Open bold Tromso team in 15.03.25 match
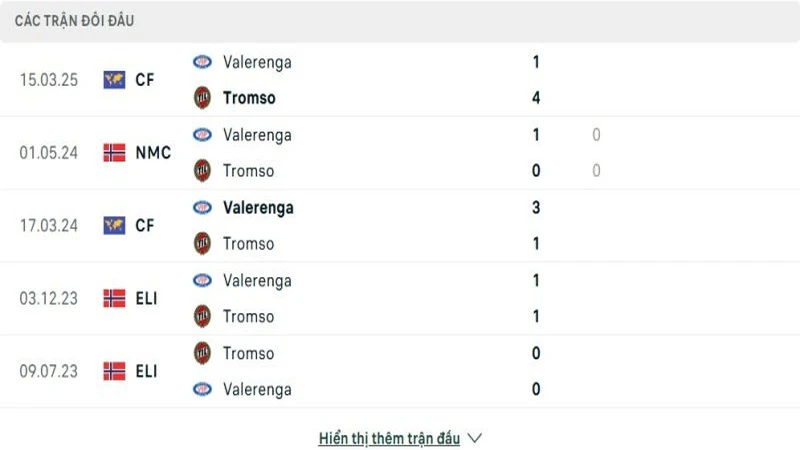 249,98
